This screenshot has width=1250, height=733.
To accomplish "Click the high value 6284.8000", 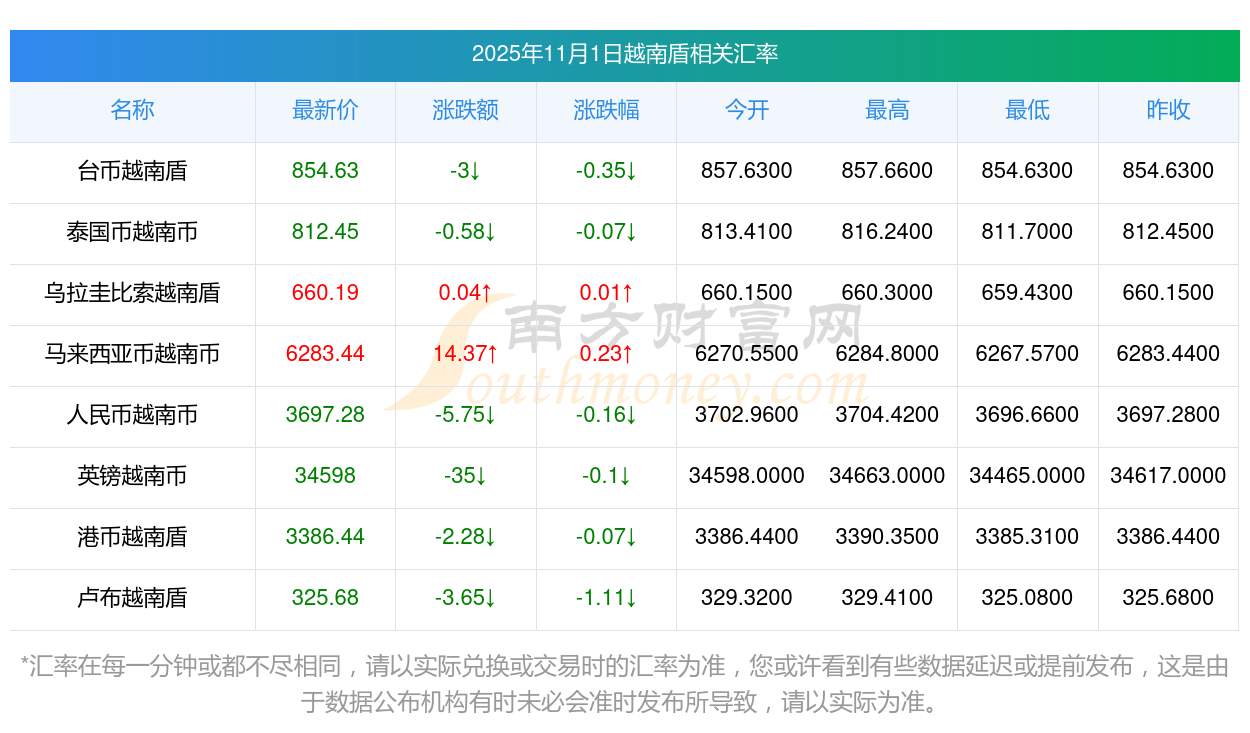I will [x=887, y=354].
